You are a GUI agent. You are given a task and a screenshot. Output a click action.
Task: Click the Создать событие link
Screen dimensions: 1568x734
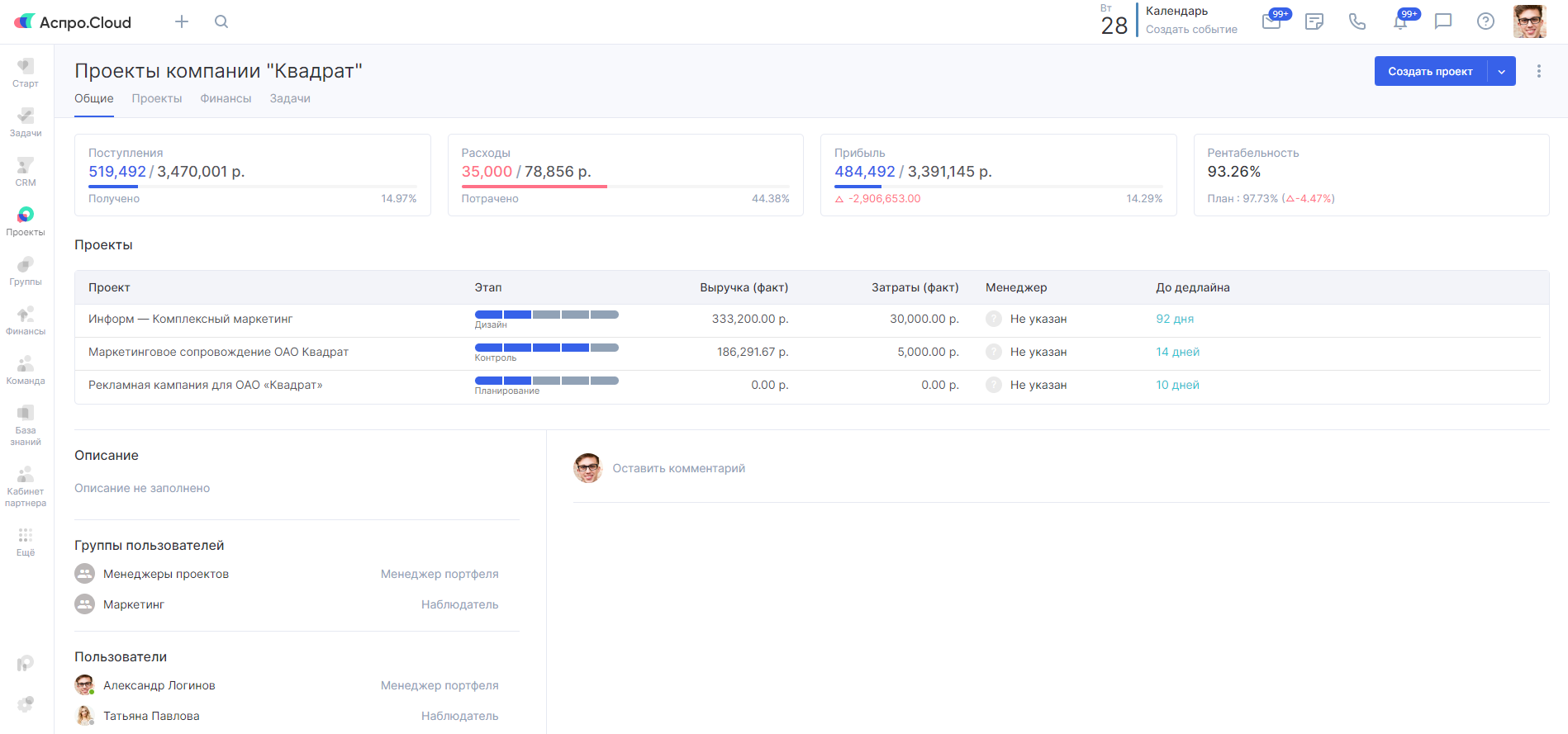coord(1191,30)
